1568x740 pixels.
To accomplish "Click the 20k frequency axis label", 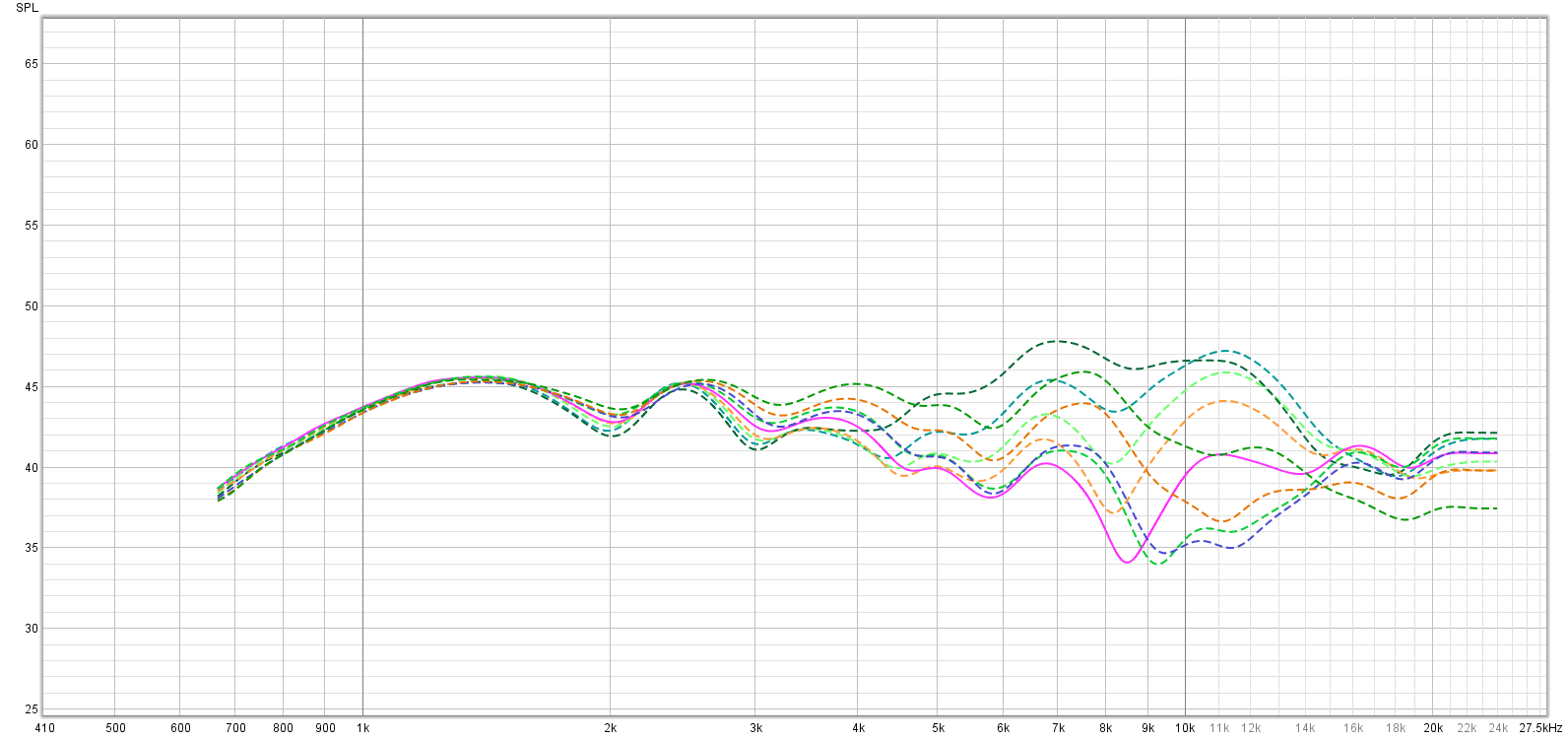I will (x=1433, y=728).
